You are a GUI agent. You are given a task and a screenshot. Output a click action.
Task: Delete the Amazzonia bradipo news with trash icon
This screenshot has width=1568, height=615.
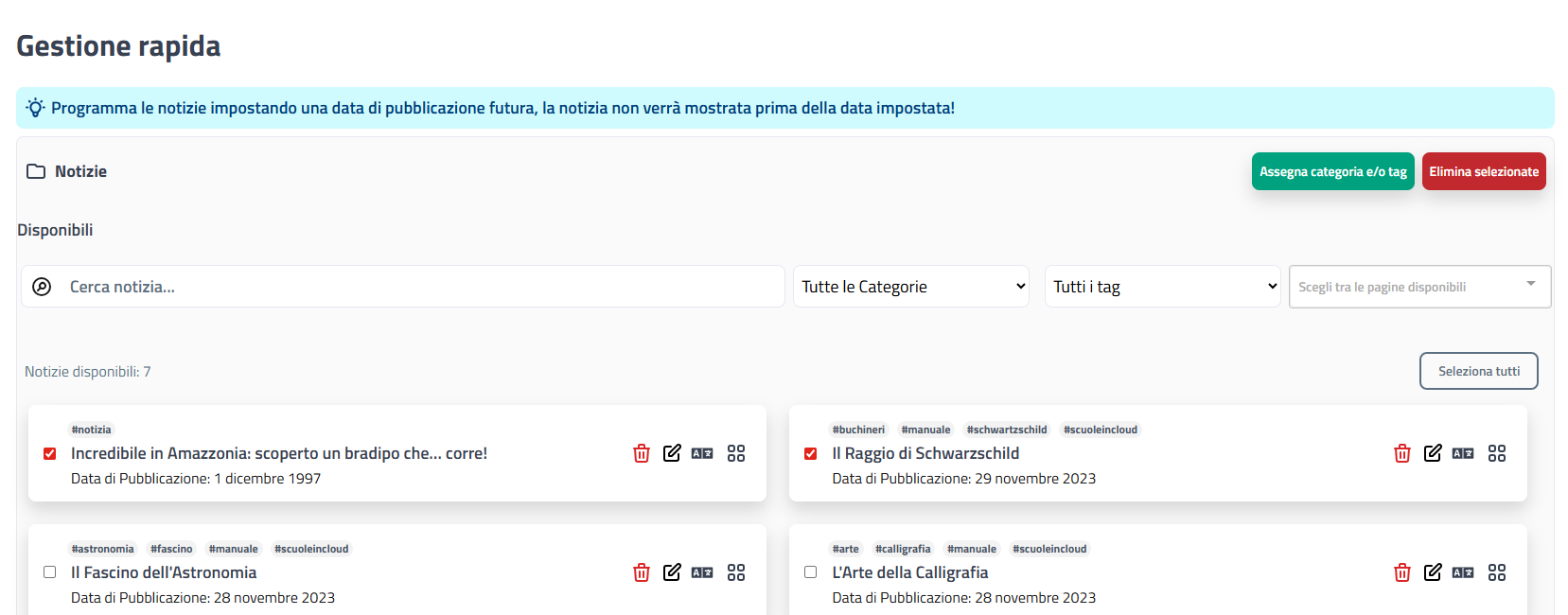coord(642,453)
